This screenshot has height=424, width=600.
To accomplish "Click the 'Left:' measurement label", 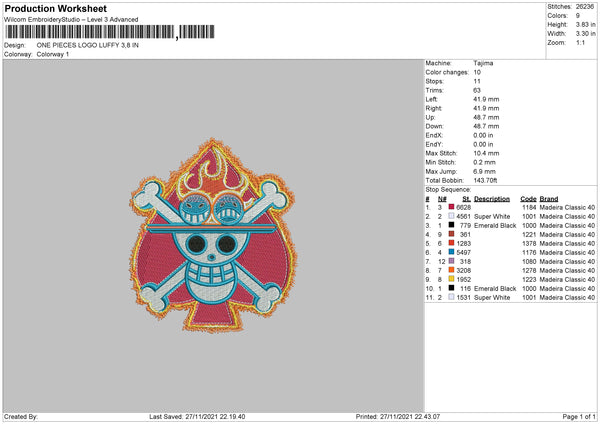I will click(431, 99).
